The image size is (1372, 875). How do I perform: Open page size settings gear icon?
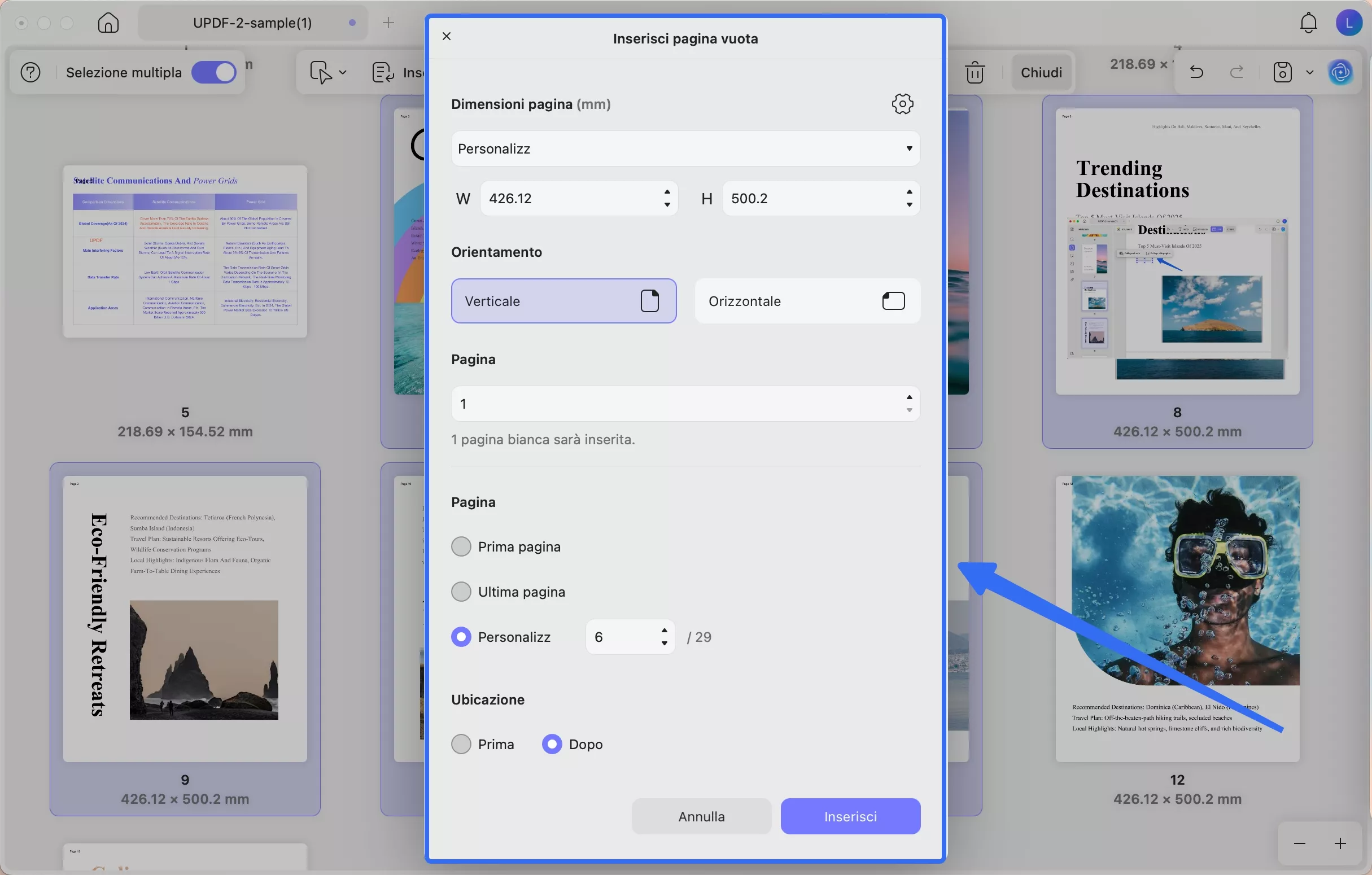(902, 104)
